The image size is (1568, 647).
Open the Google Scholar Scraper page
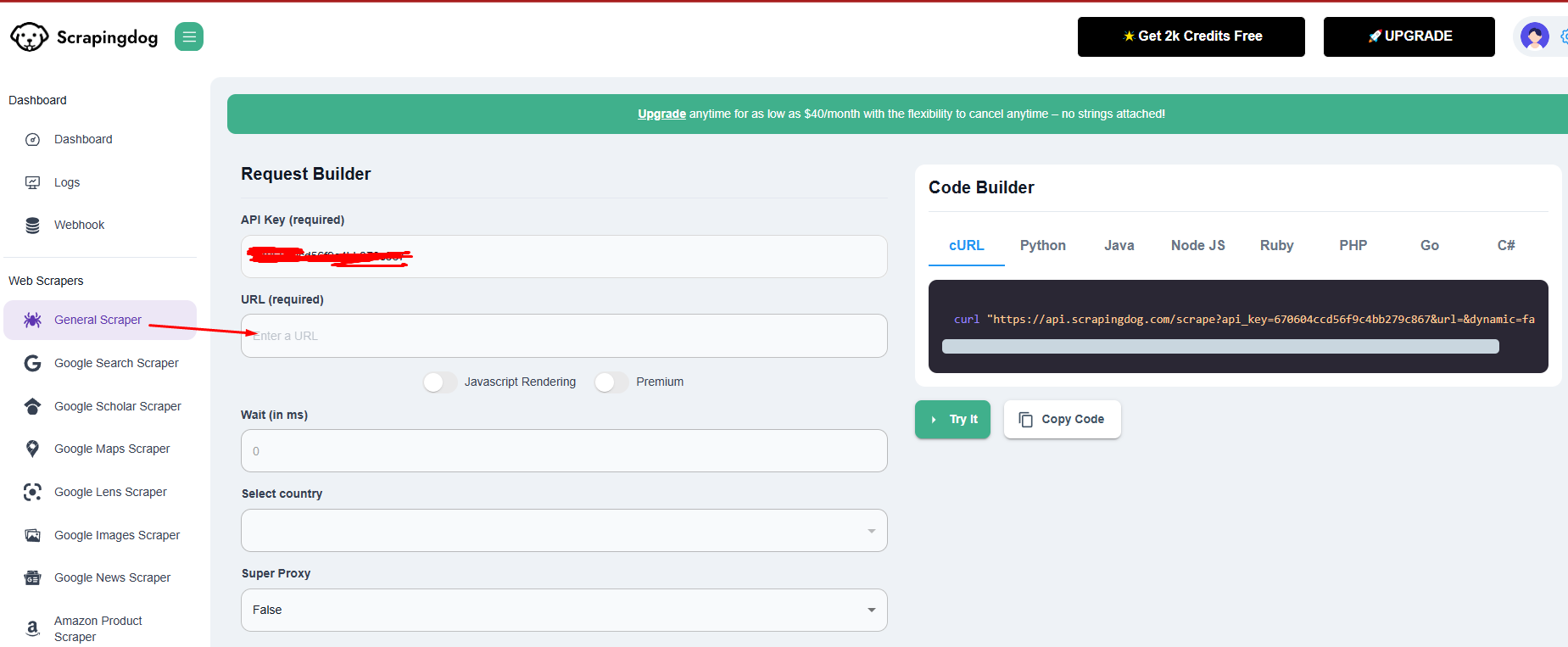[x=100, y=406]
